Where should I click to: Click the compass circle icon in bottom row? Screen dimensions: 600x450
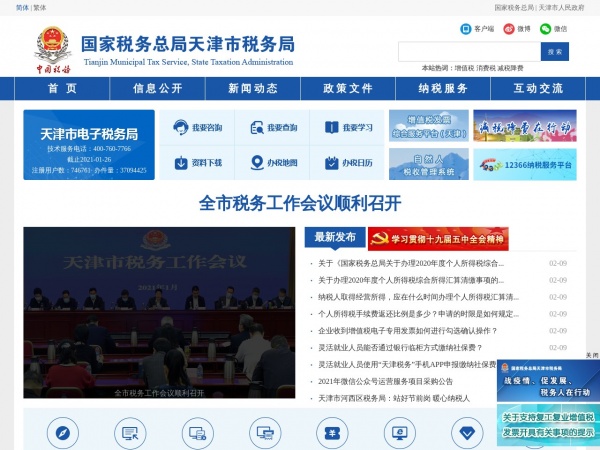(63, 433)
